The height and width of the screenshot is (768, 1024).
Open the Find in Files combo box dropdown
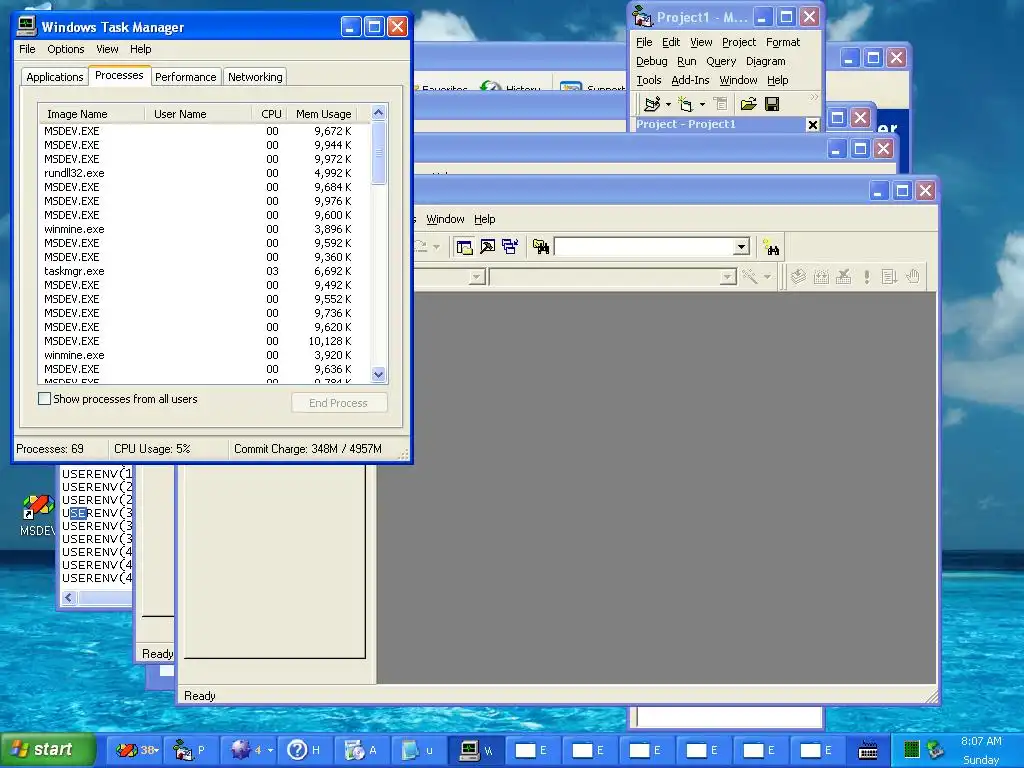coord(741,247)
